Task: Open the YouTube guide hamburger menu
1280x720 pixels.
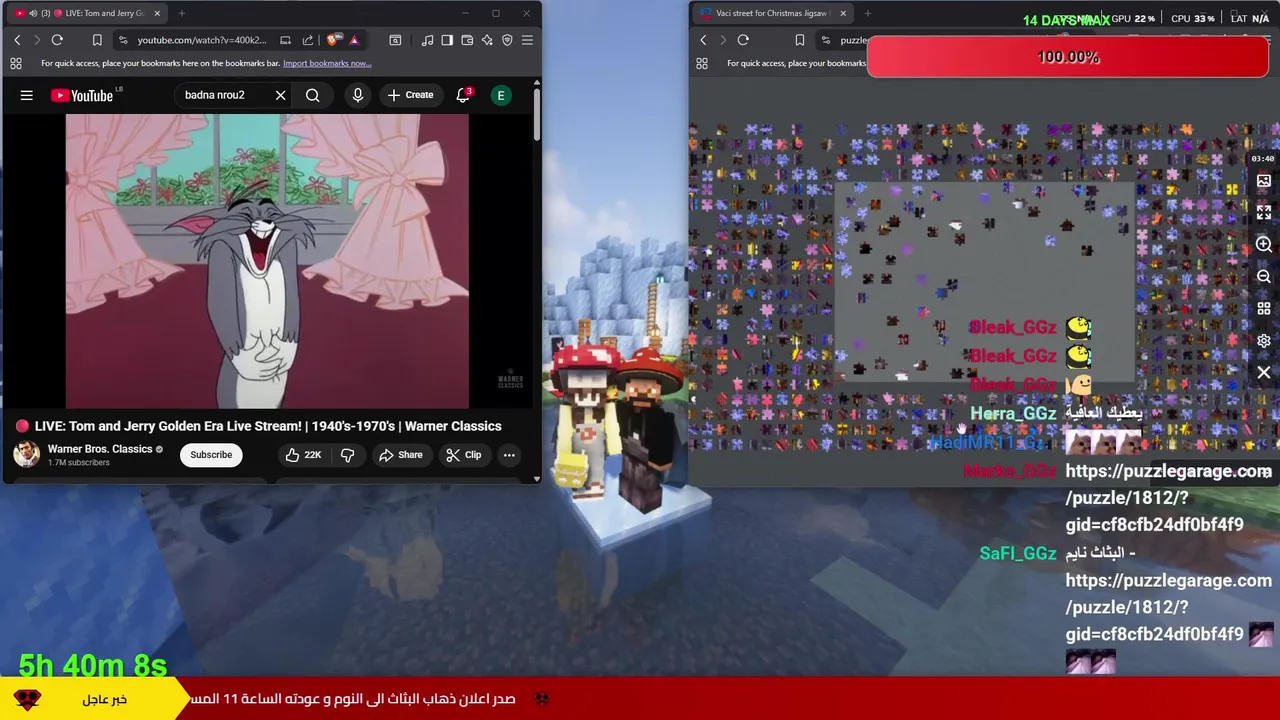Action: pyautogui.click(x=27, y=95)
